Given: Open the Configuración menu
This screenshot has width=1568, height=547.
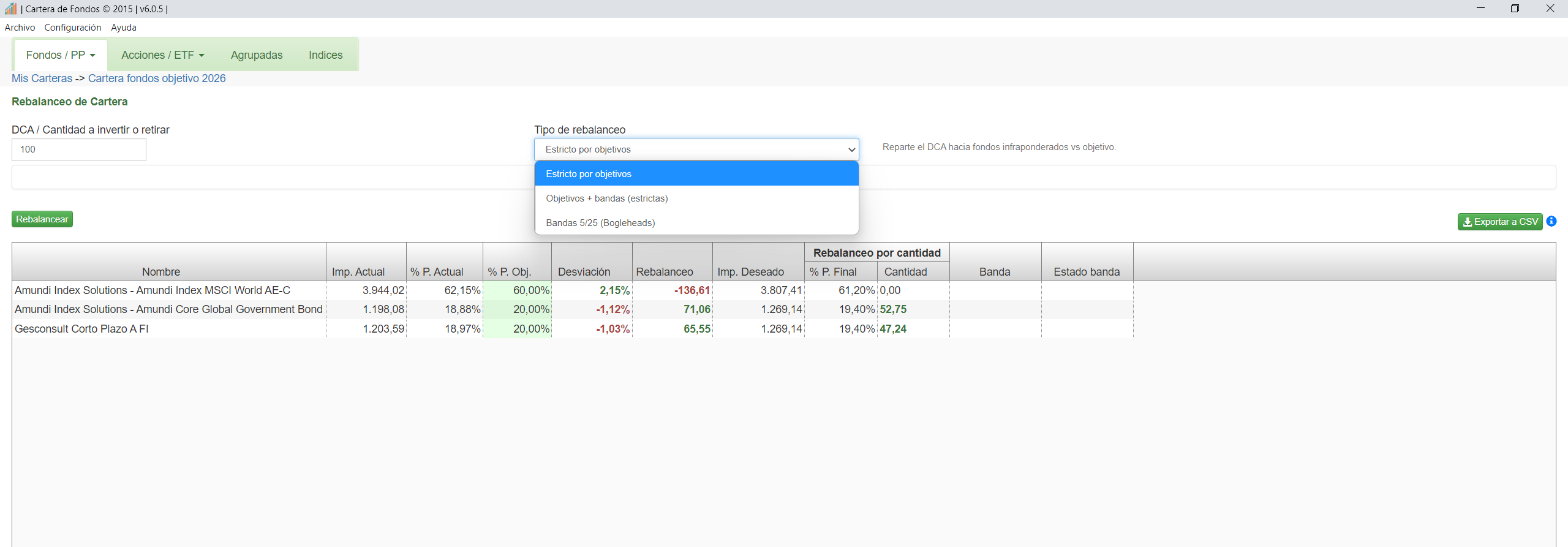Looking at the screenshot, I should tap(72, 28).
